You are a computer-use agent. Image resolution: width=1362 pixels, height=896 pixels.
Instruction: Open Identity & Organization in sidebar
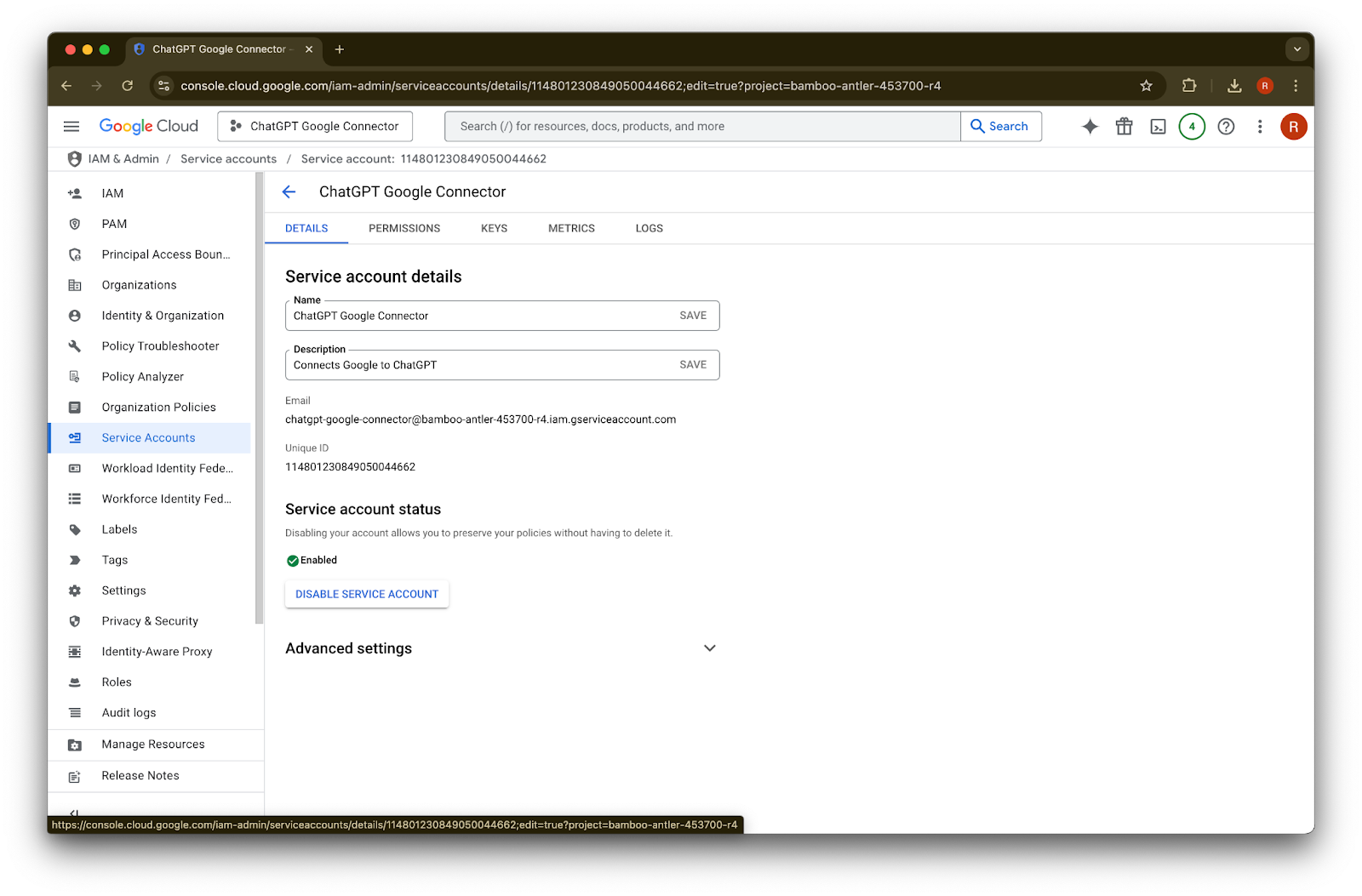coord(151,316)
